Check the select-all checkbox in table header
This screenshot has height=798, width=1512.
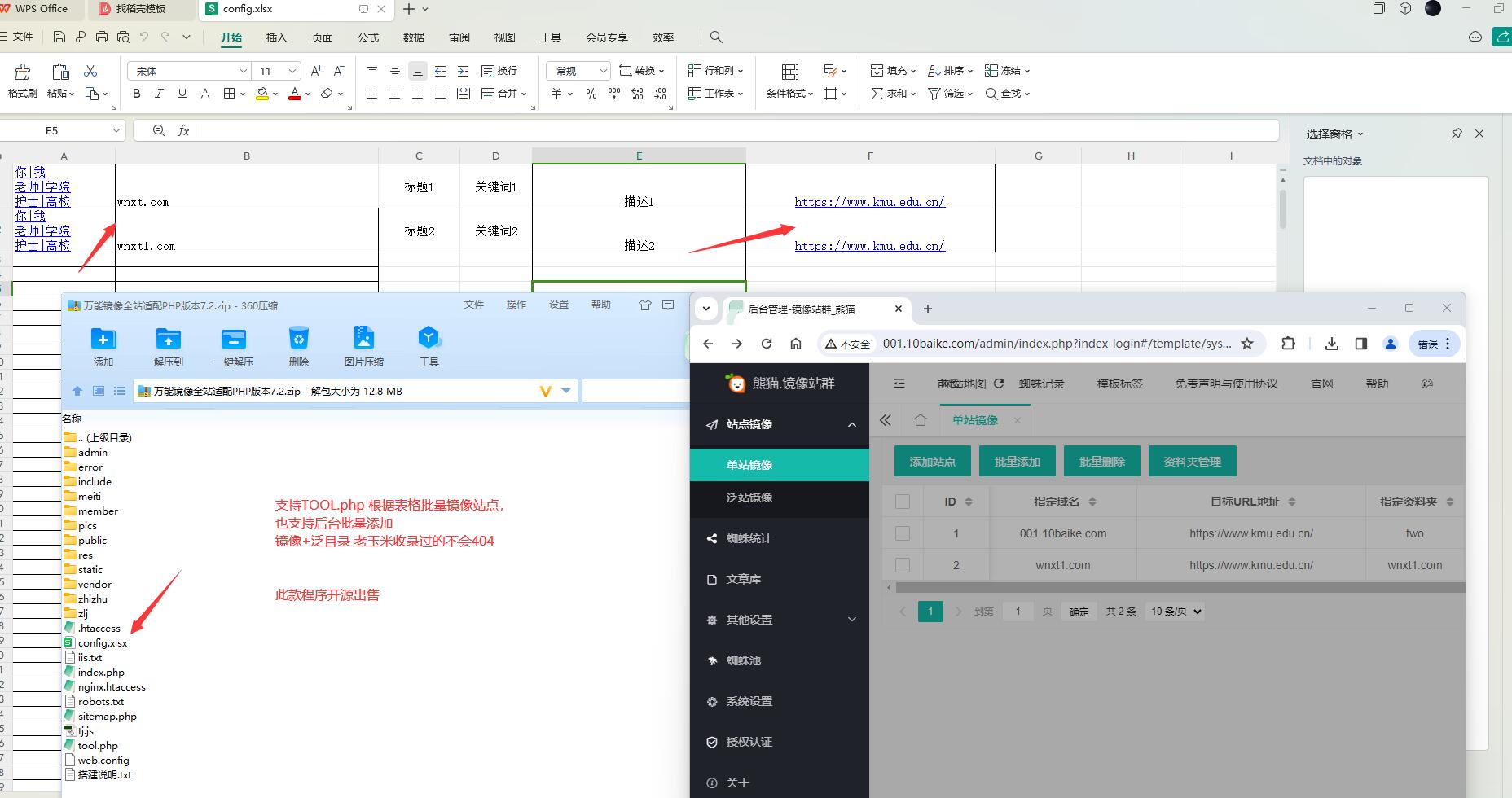(902, 502)
